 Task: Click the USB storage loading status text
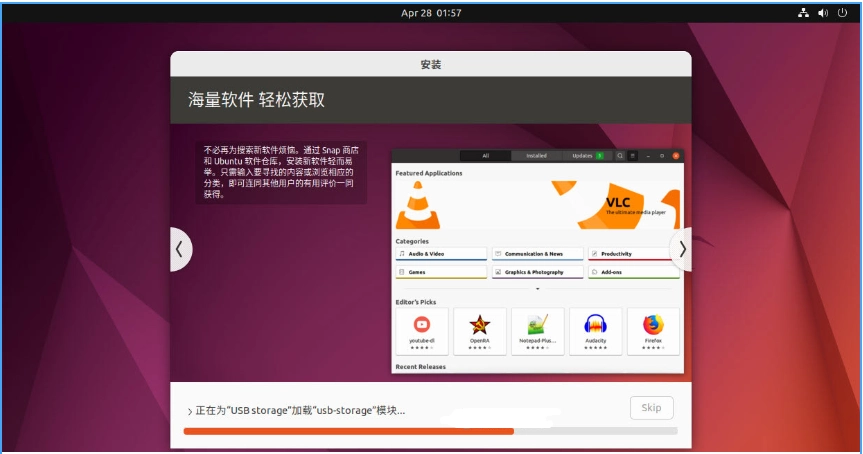click(x=300, y=411)
